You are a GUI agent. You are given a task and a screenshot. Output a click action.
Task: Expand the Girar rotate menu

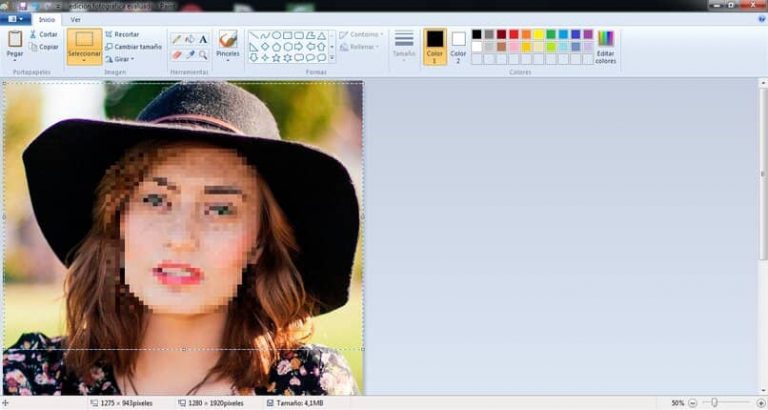120,59
